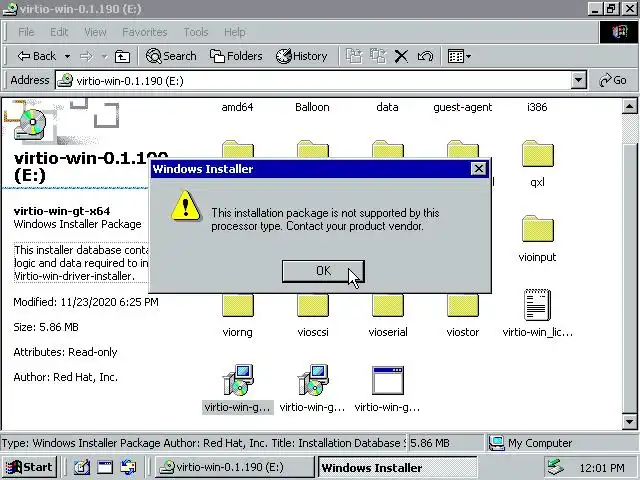Click the Balloon folder label
Screen dimensions: 640x480
pos(312,107)
